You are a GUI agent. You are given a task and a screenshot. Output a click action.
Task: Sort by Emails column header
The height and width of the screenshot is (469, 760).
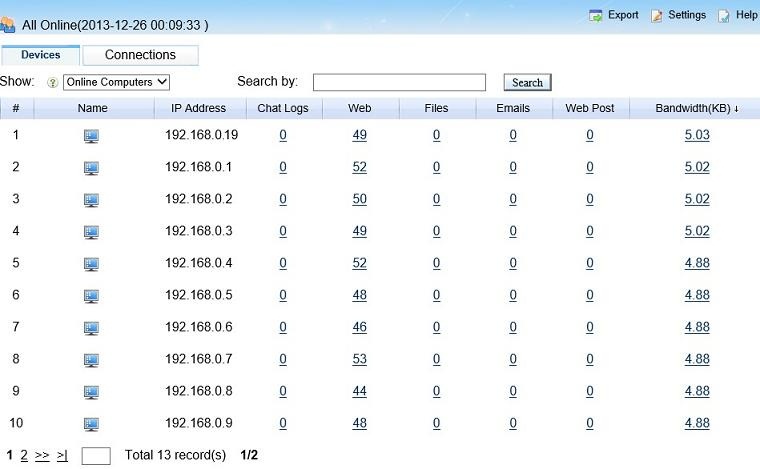pos(513,108)
